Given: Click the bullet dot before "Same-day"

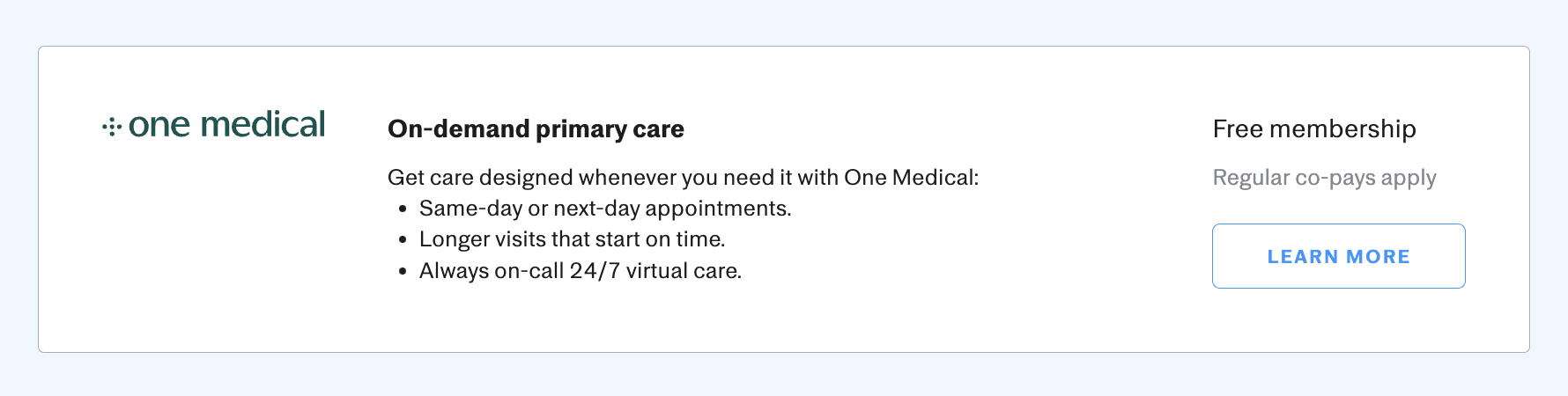Looking at the screenshot, I should [x=403, y=209].
